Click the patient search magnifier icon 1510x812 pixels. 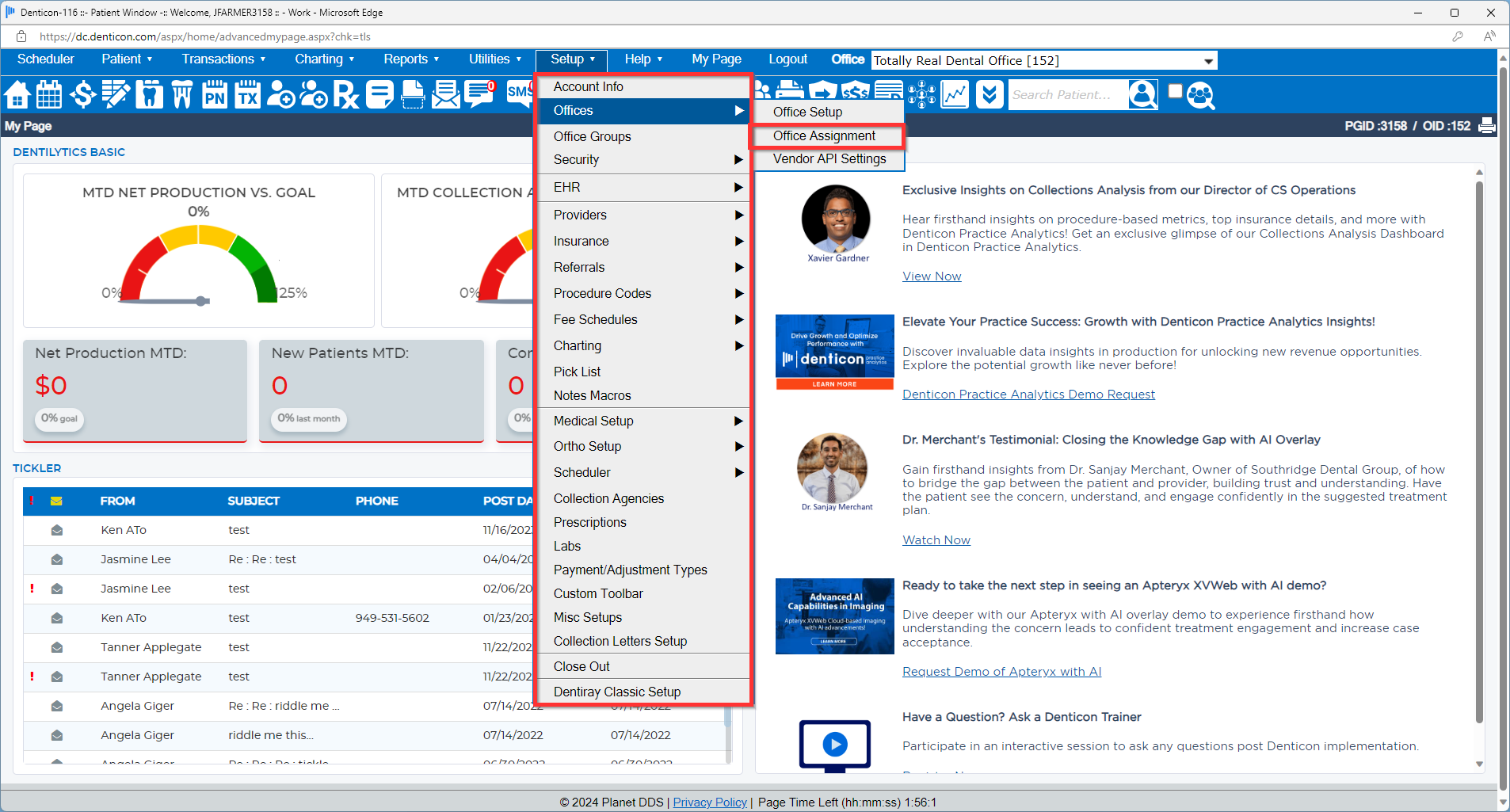[1143, 95]
